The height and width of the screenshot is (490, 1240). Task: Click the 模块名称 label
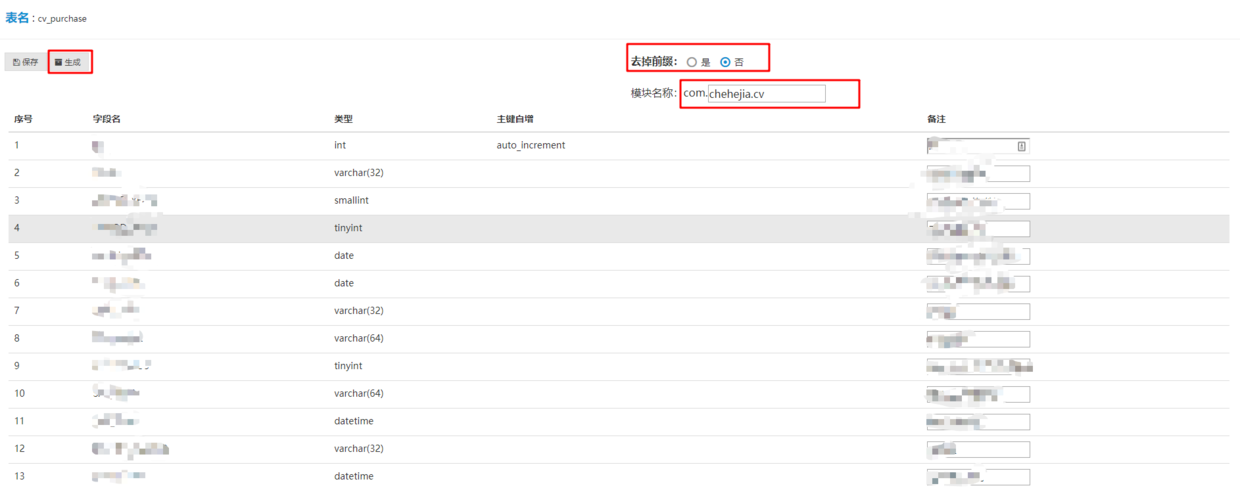click(x=654, y=93)
